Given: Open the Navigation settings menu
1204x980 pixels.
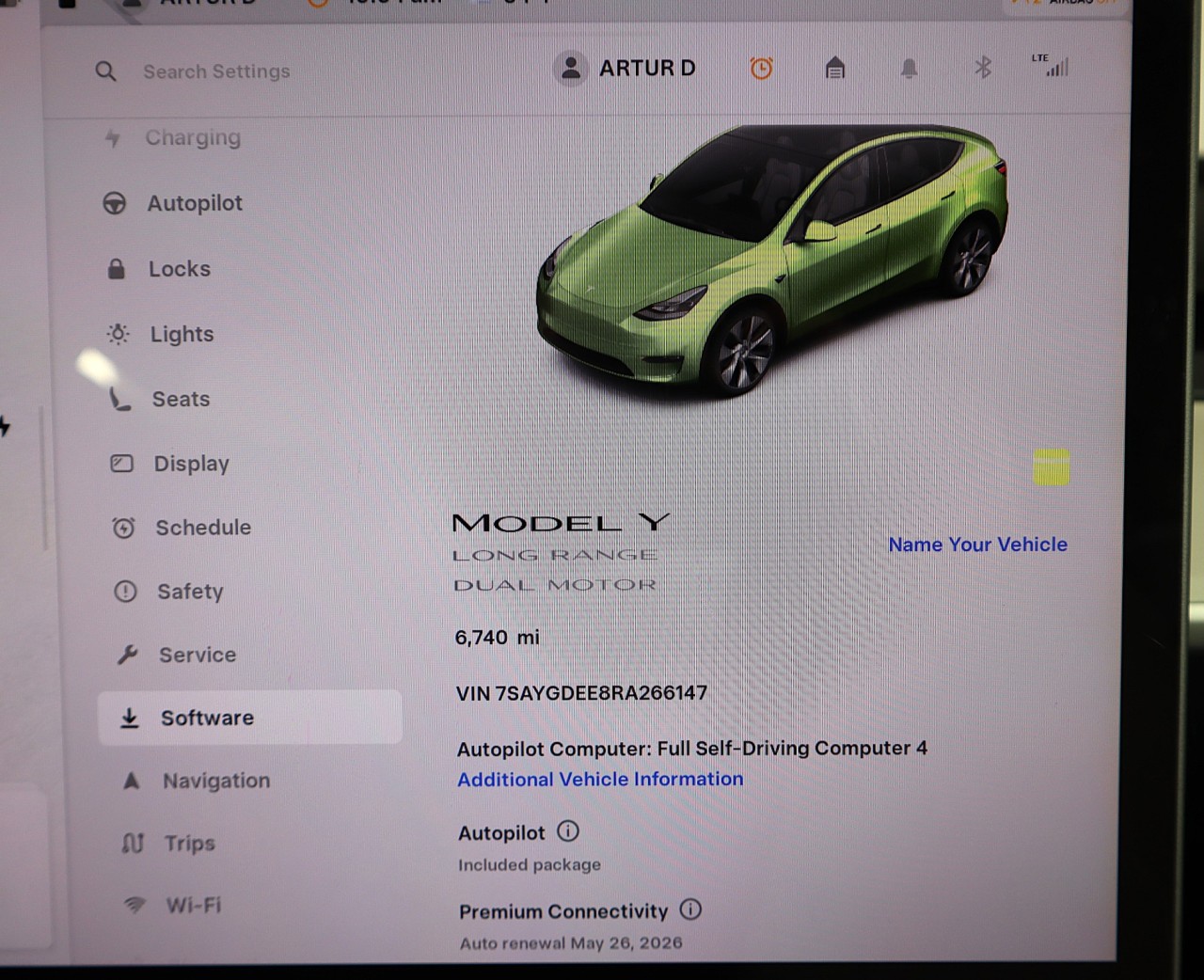Looking at the screenshot, I should 215,781.
